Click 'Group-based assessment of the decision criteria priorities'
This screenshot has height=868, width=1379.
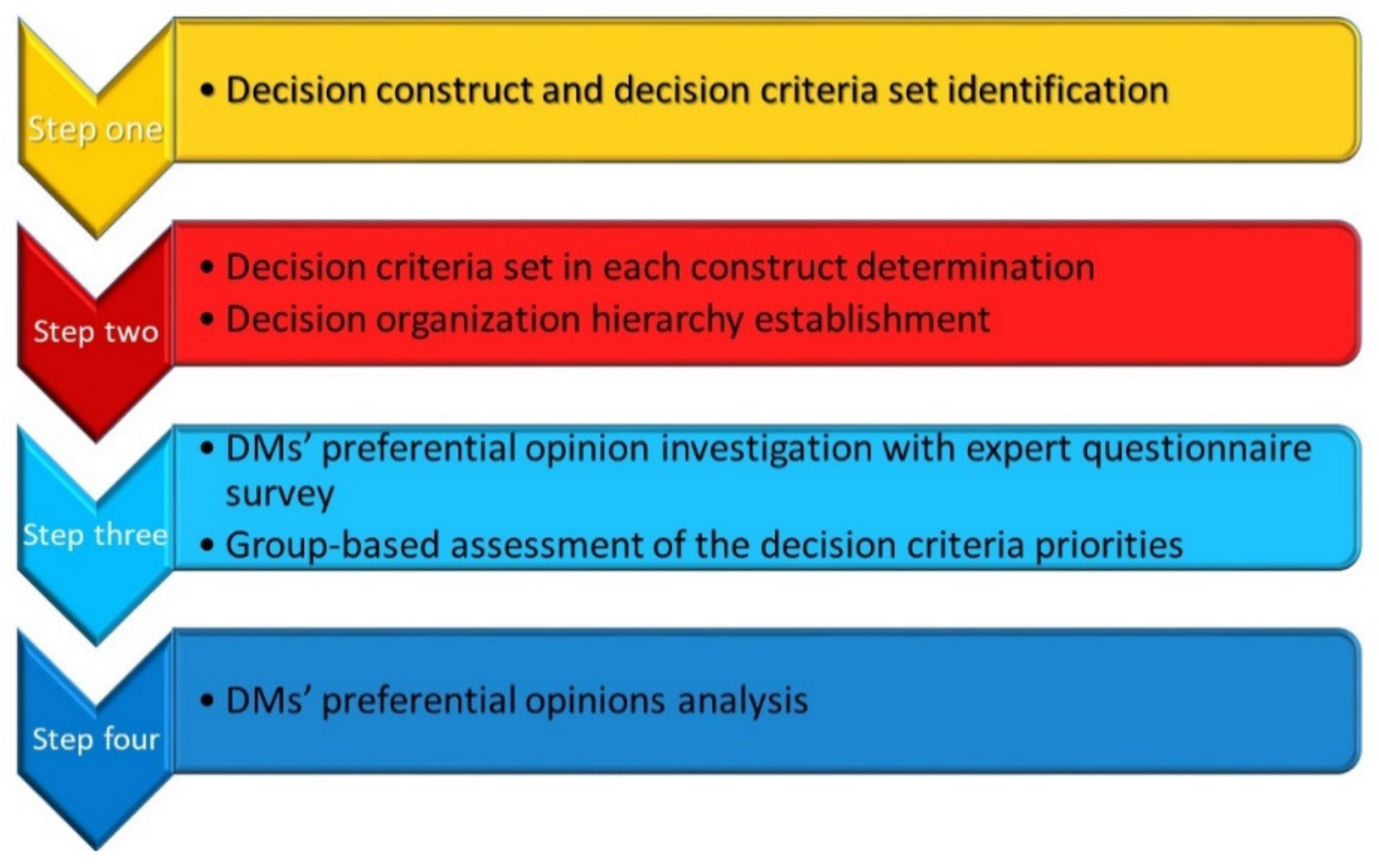[x=705, y=545]
